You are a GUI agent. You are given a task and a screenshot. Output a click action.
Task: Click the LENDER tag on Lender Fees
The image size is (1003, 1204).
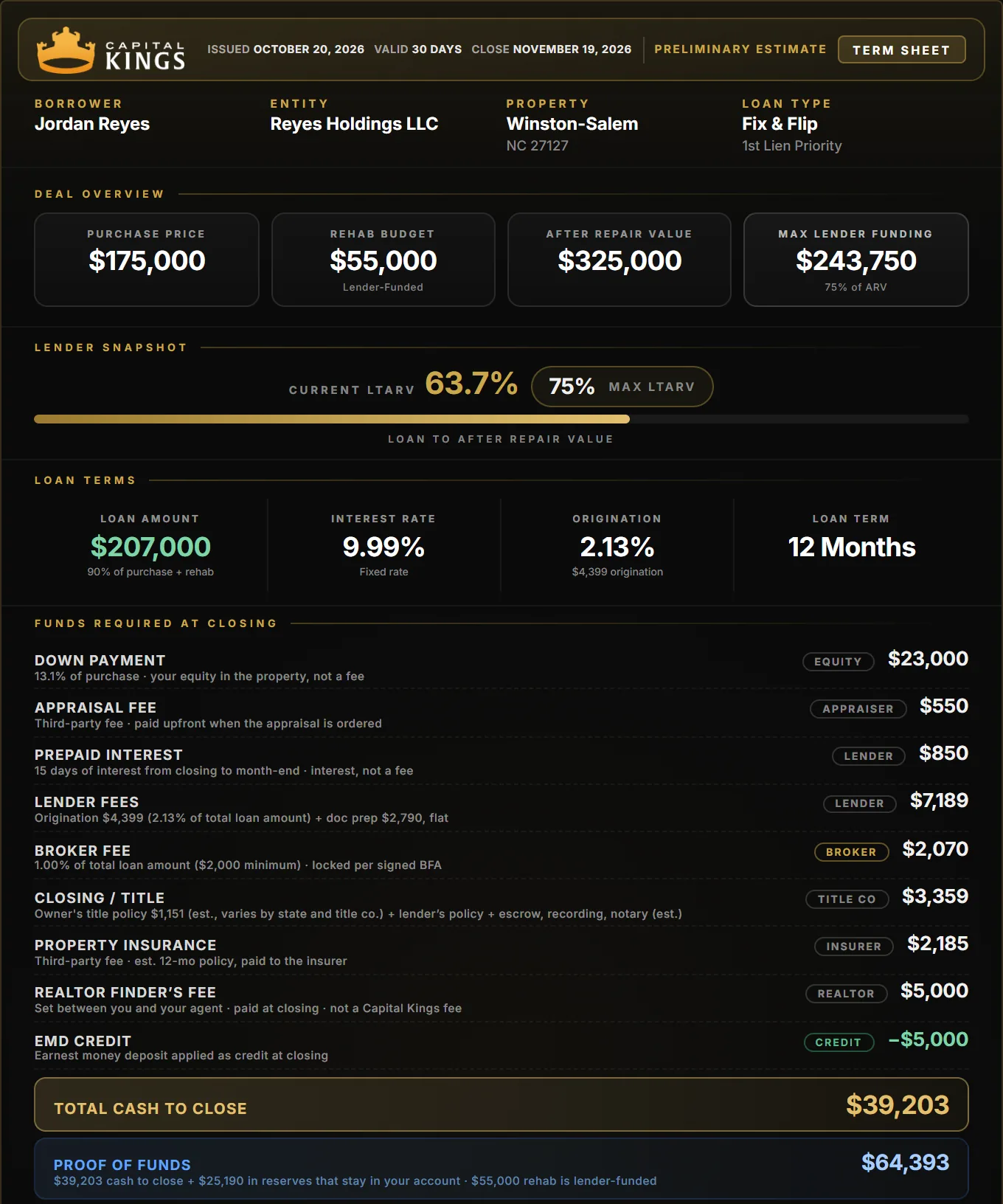[859, 803]
